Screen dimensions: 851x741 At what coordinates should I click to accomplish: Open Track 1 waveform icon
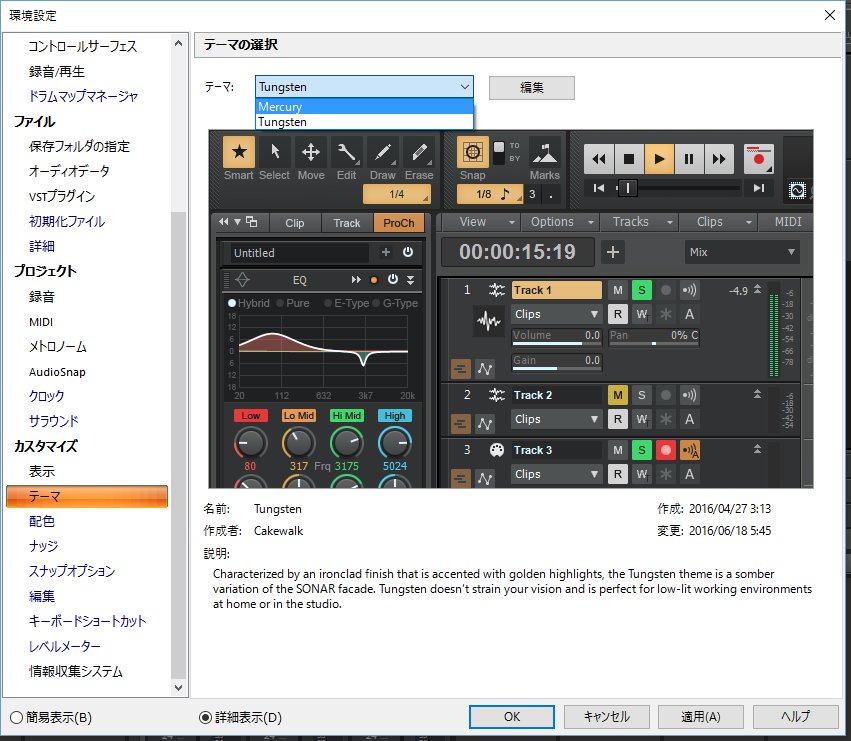click(x=488, y=321)
